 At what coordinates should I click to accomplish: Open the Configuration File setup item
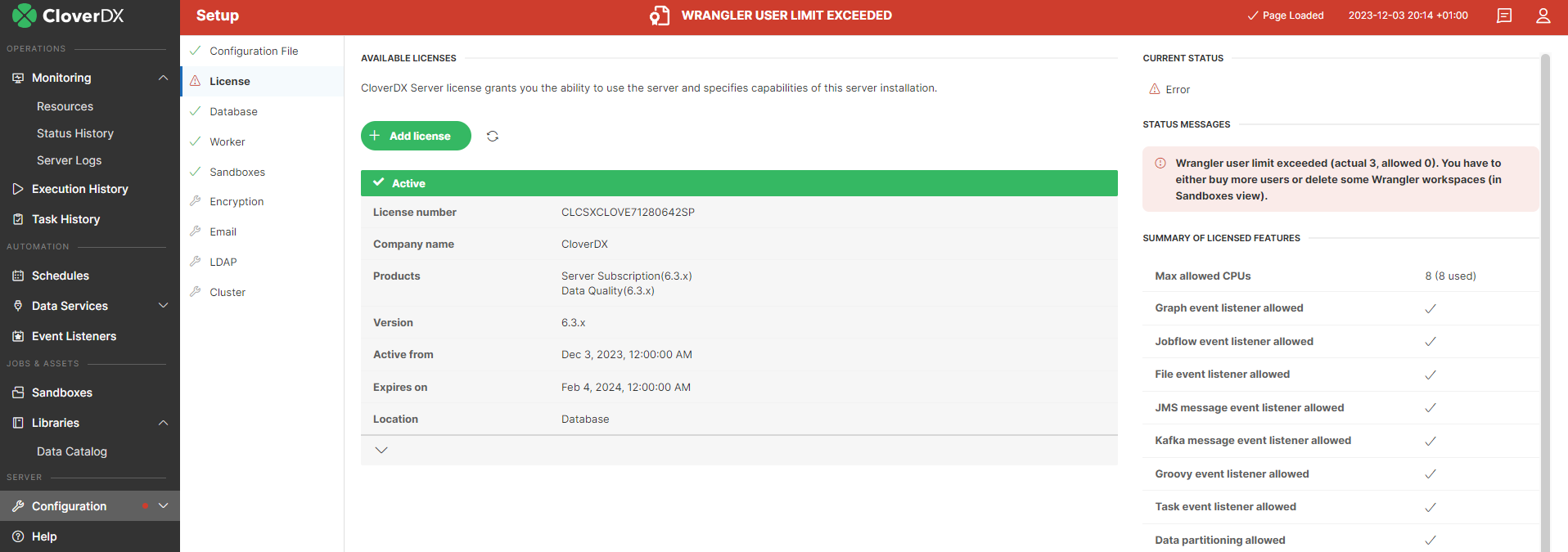(x=254, y=51)
